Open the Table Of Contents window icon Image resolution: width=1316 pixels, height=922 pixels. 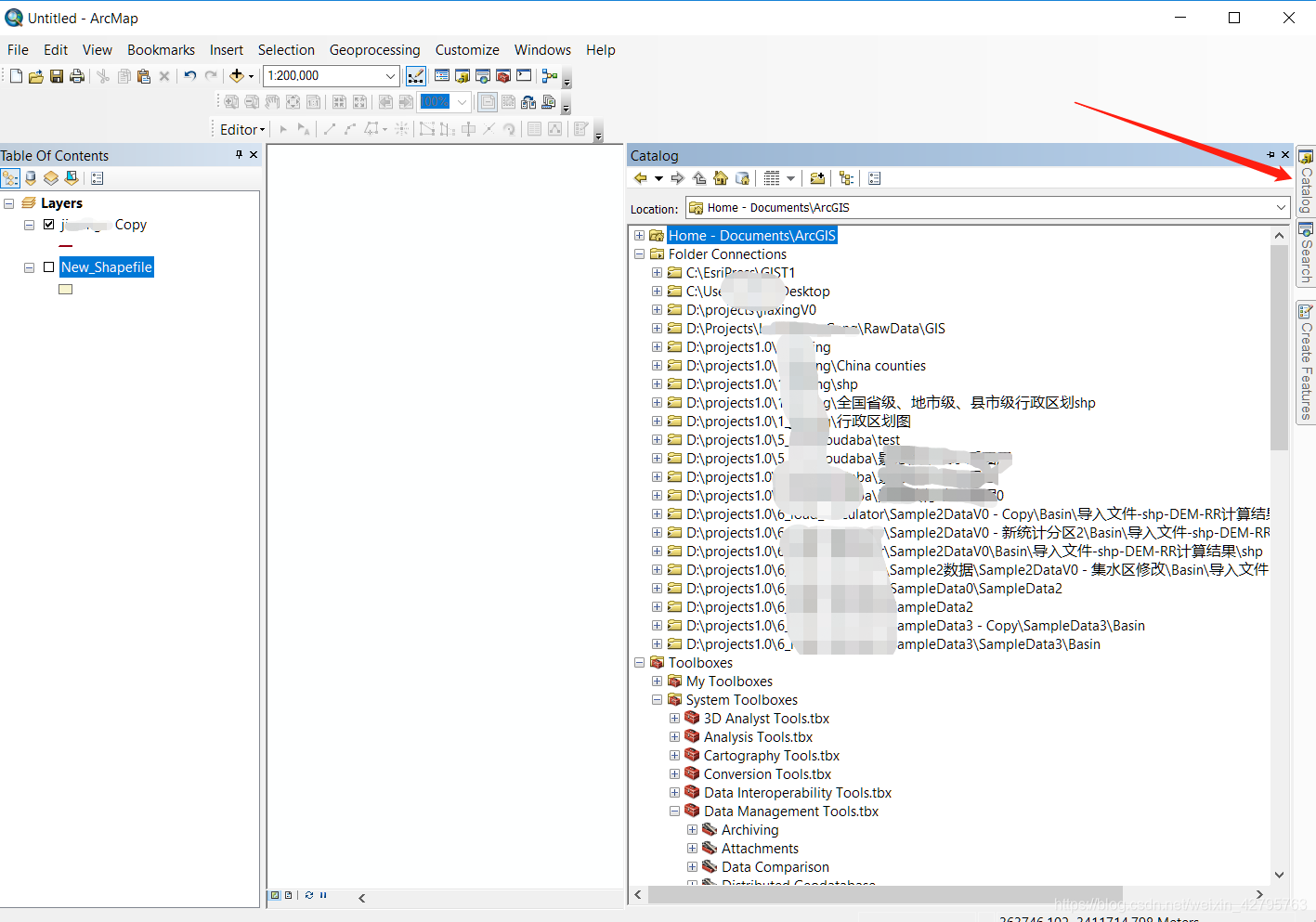pyautogui.click(x=442, y=76)
